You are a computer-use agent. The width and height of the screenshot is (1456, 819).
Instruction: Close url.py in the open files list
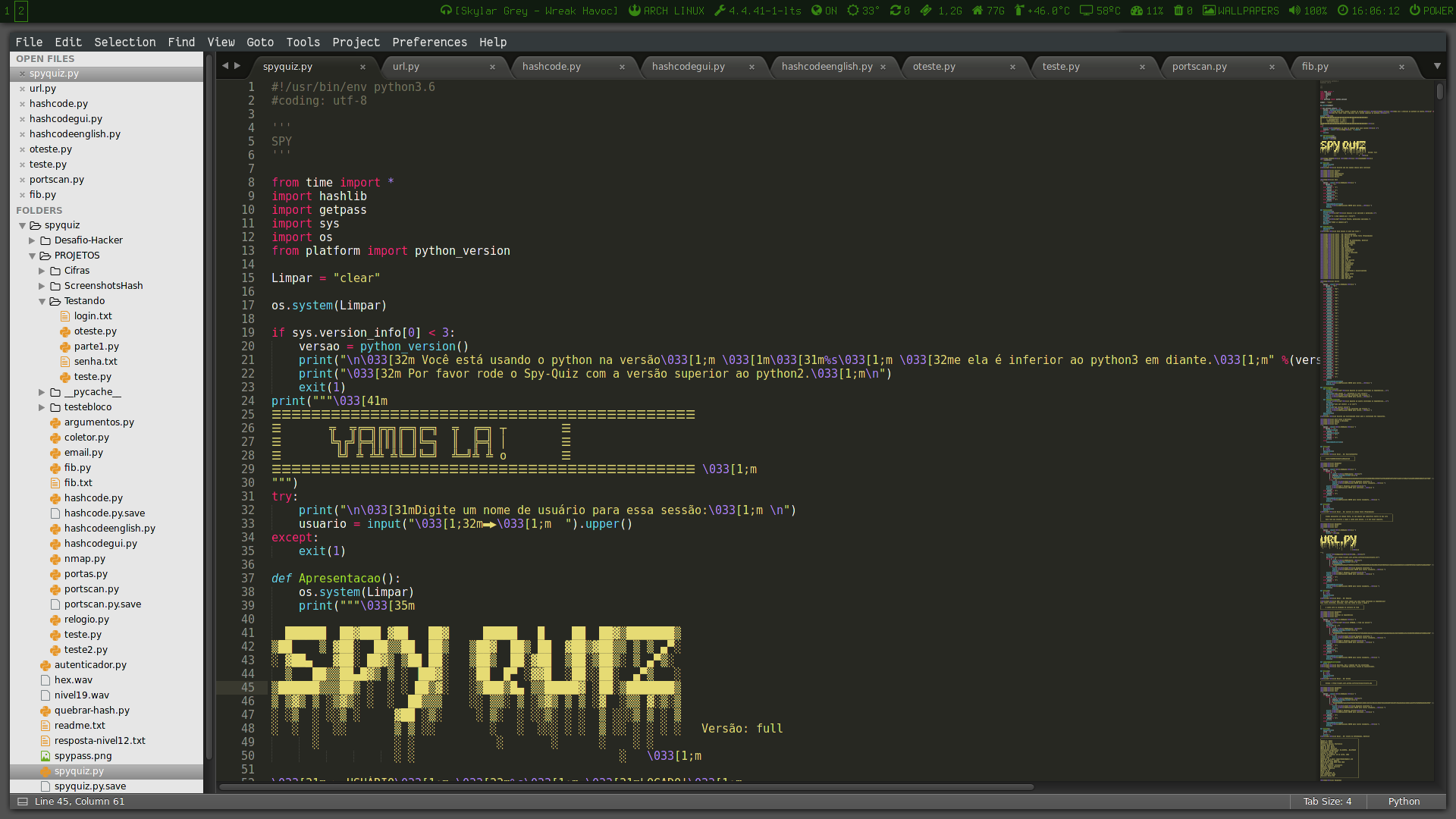(x=22, y=89)
